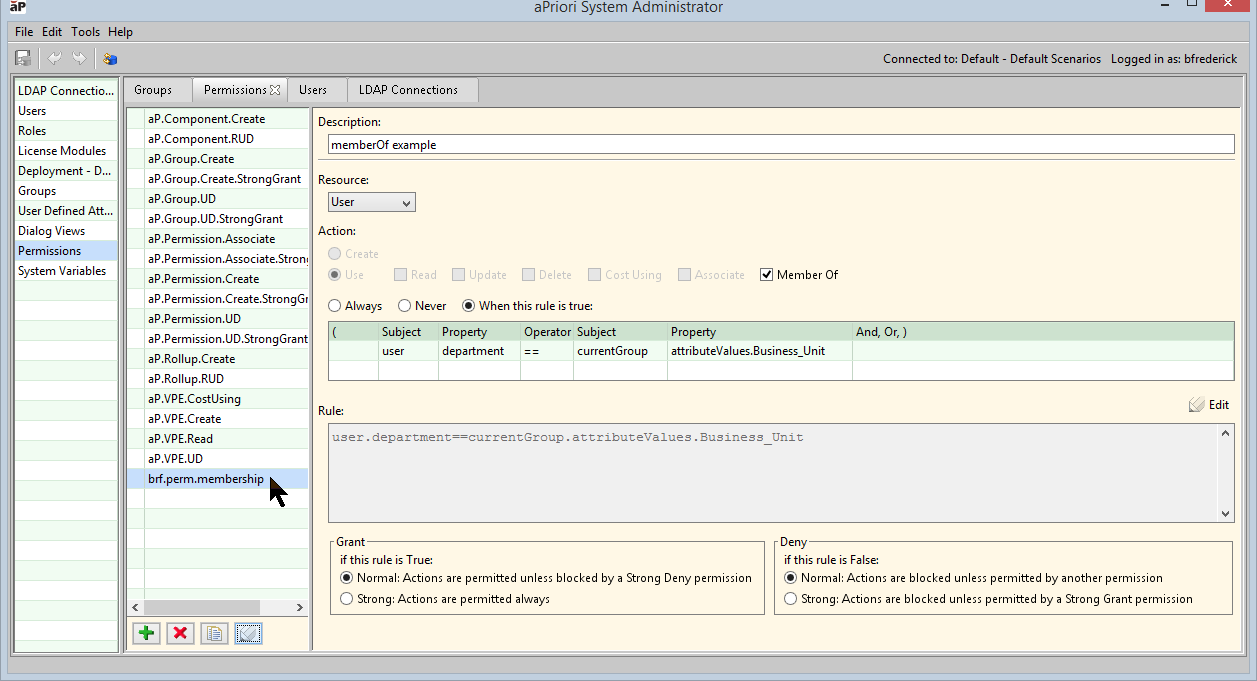Select the Always radio button

pyautogui.click(x=335, y=306)
